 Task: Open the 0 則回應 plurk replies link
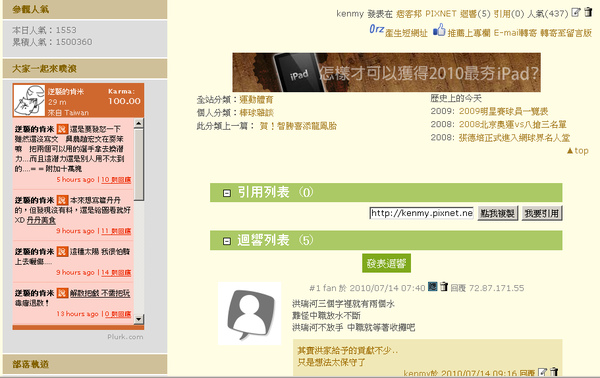[118, 314]
